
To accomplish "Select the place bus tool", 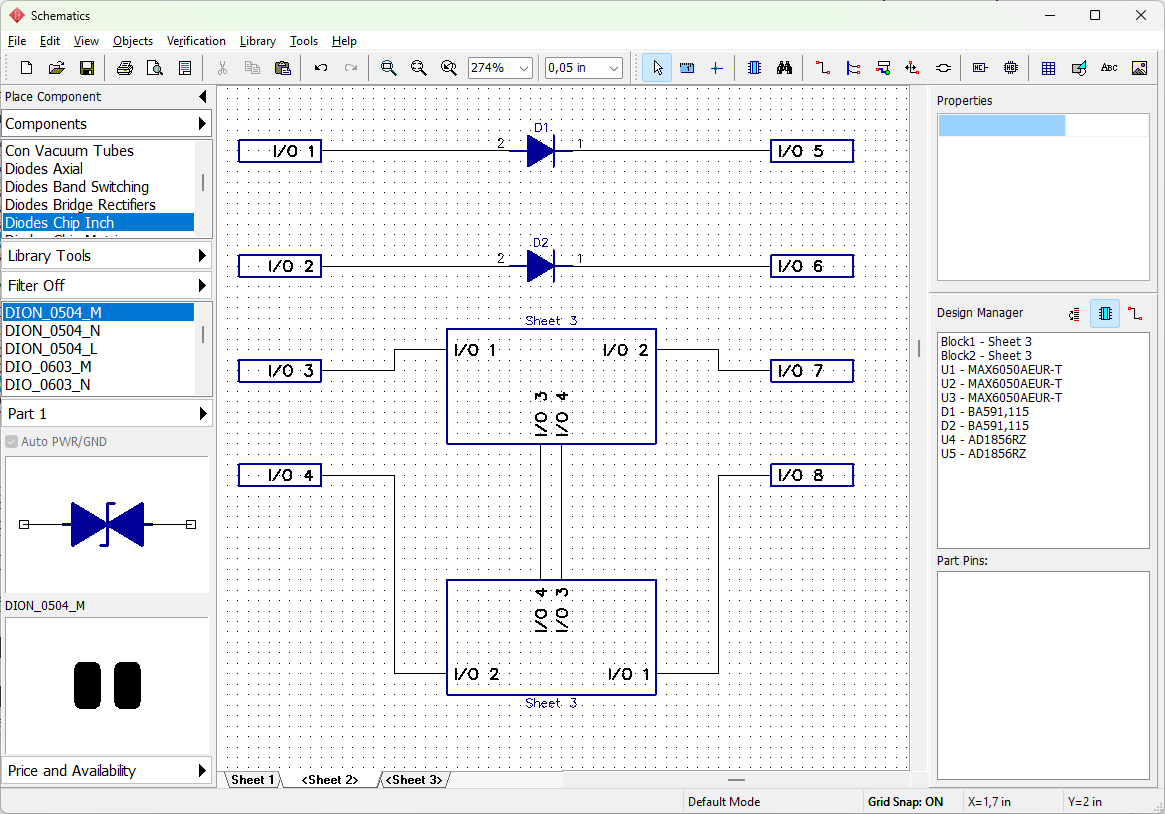I will tap(853, 68).
